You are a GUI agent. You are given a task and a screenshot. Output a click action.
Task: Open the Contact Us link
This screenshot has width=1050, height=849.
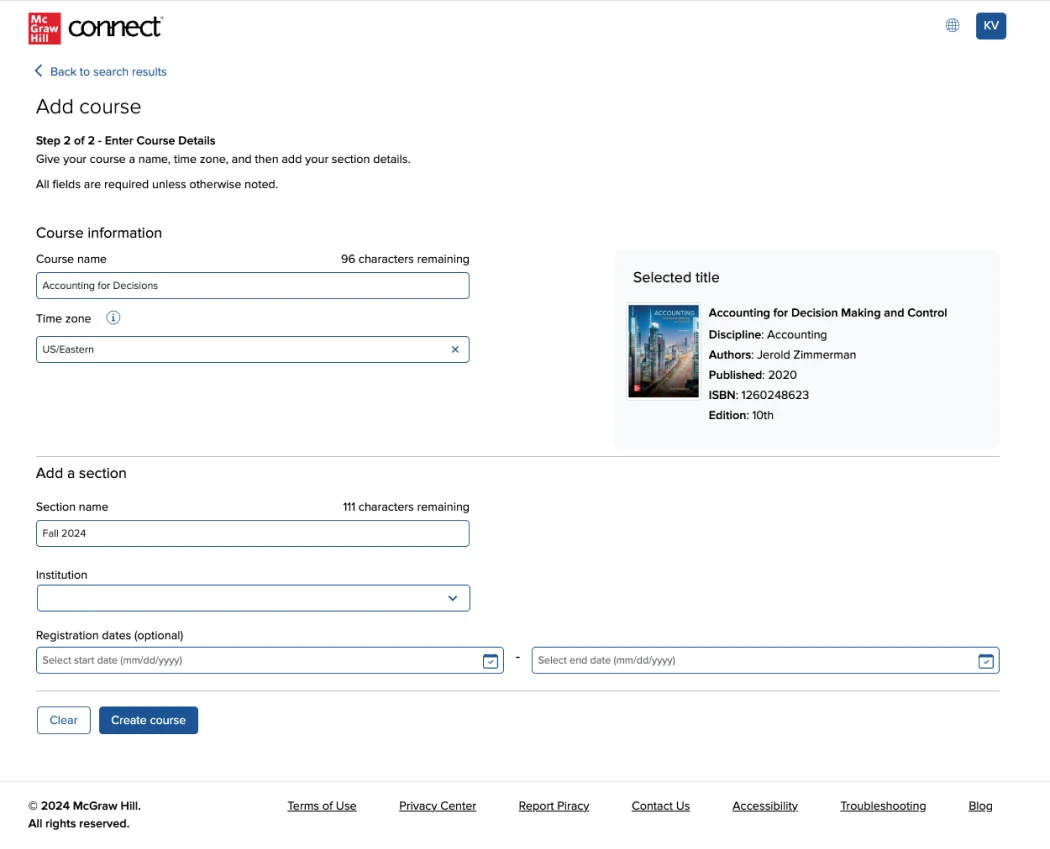(660, 806)
